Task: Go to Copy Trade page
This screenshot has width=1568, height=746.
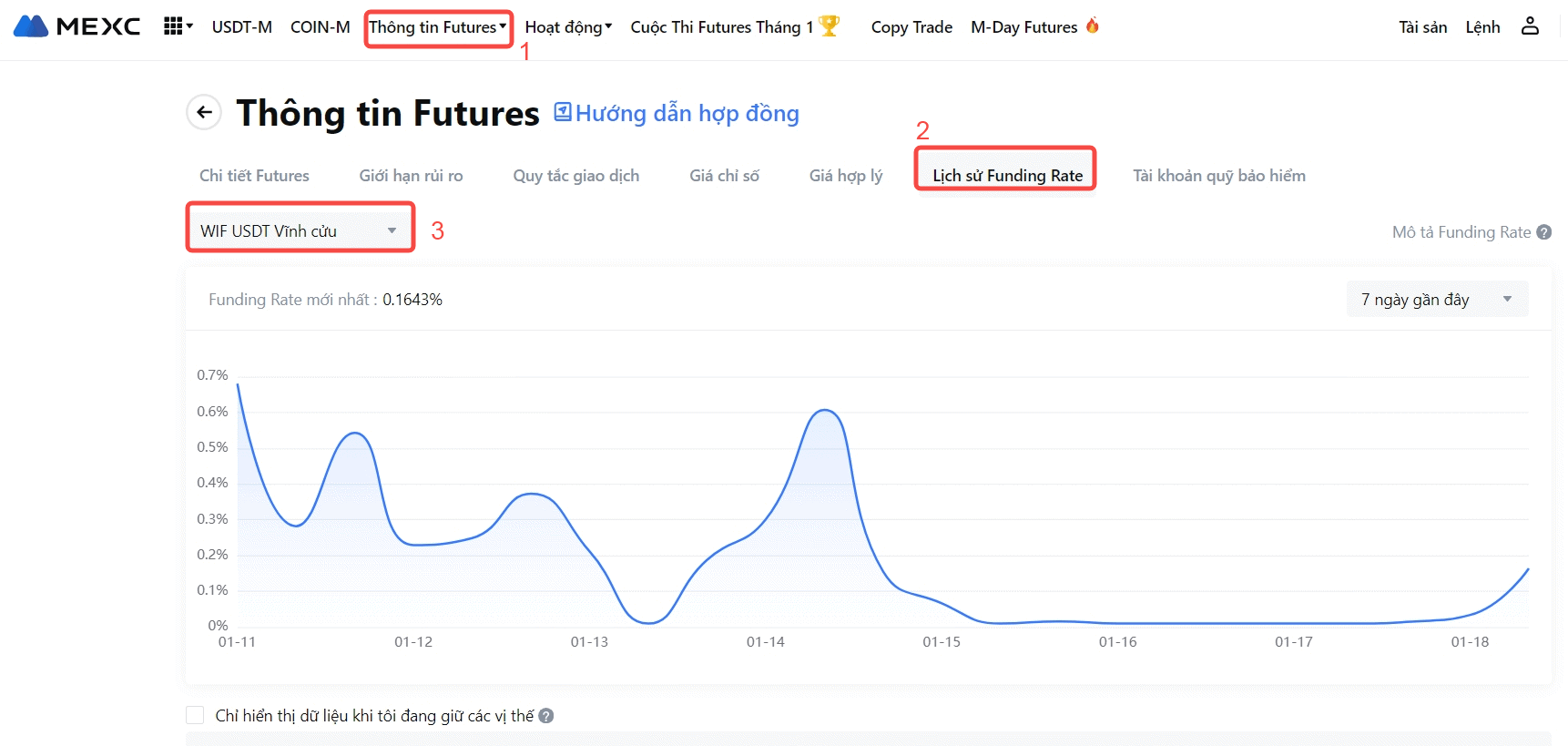Action: 911,27
